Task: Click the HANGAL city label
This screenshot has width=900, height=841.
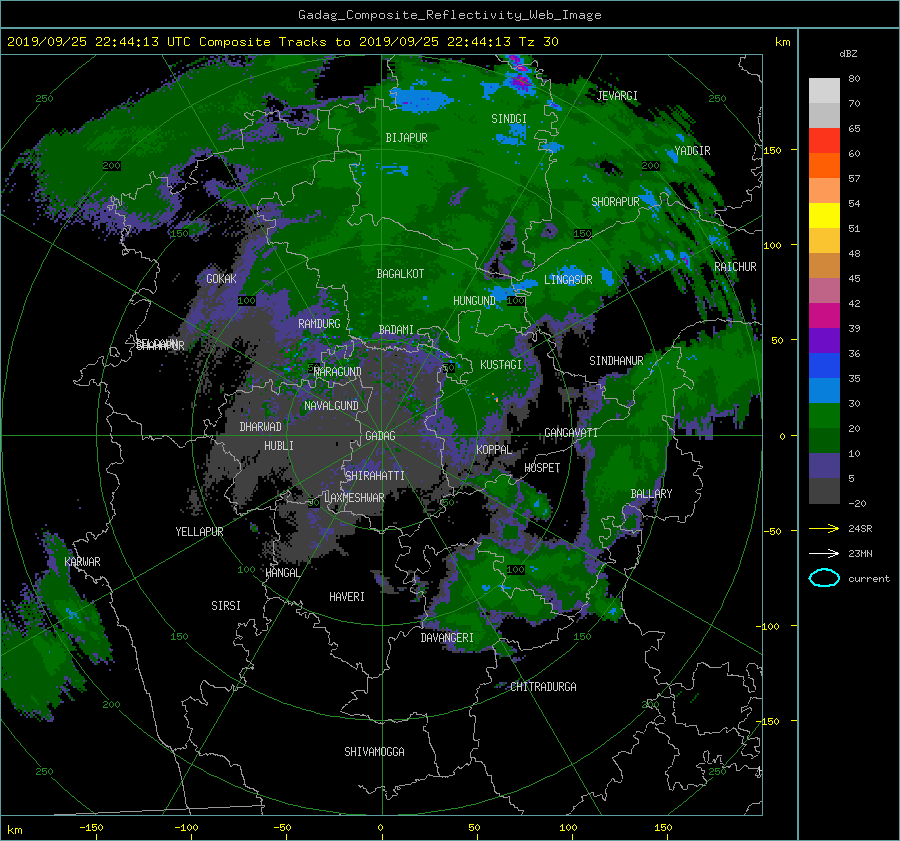Action: pos(282,572)
